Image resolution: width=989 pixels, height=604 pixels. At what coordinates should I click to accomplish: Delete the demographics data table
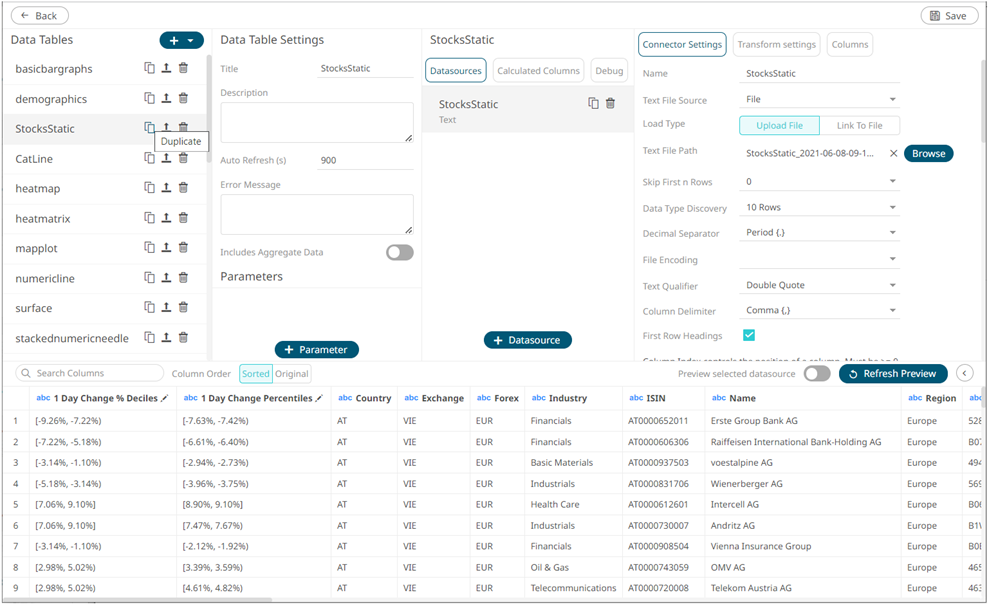click(183, 98)
